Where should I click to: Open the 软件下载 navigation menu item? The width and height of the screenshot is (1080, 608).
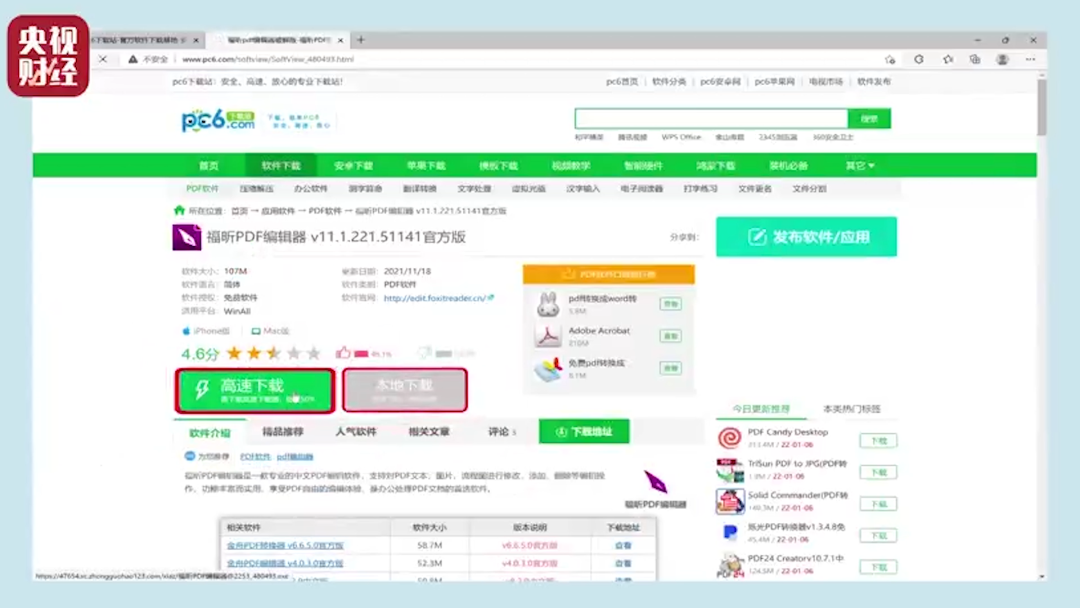pos(281,166)
